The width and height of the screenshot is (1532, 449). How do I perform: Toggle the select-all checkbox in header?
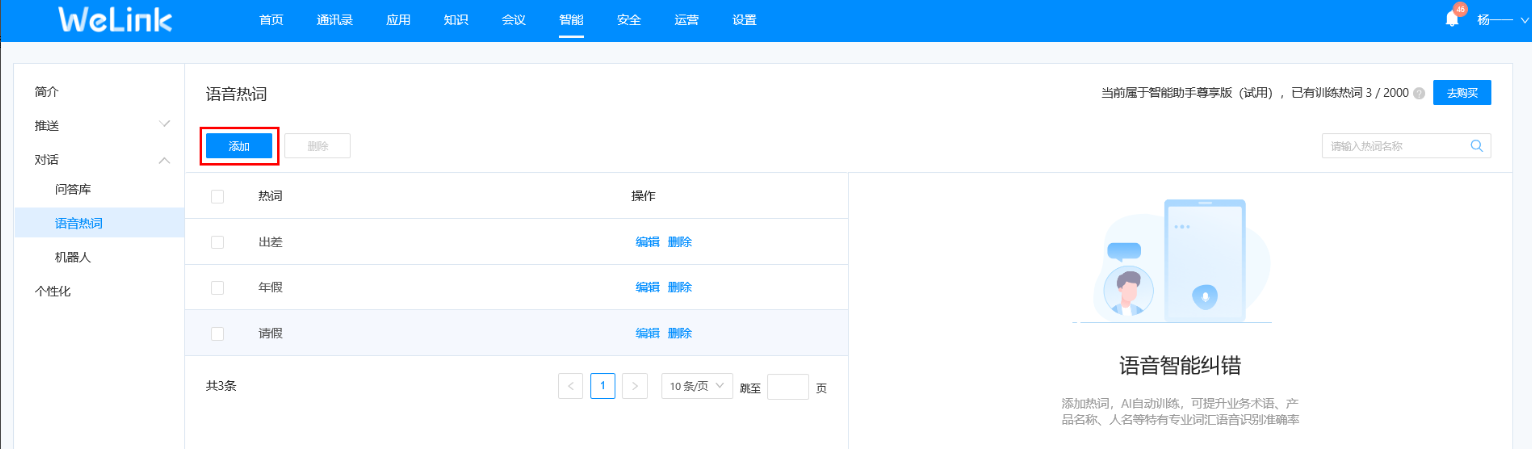point(217,196)
